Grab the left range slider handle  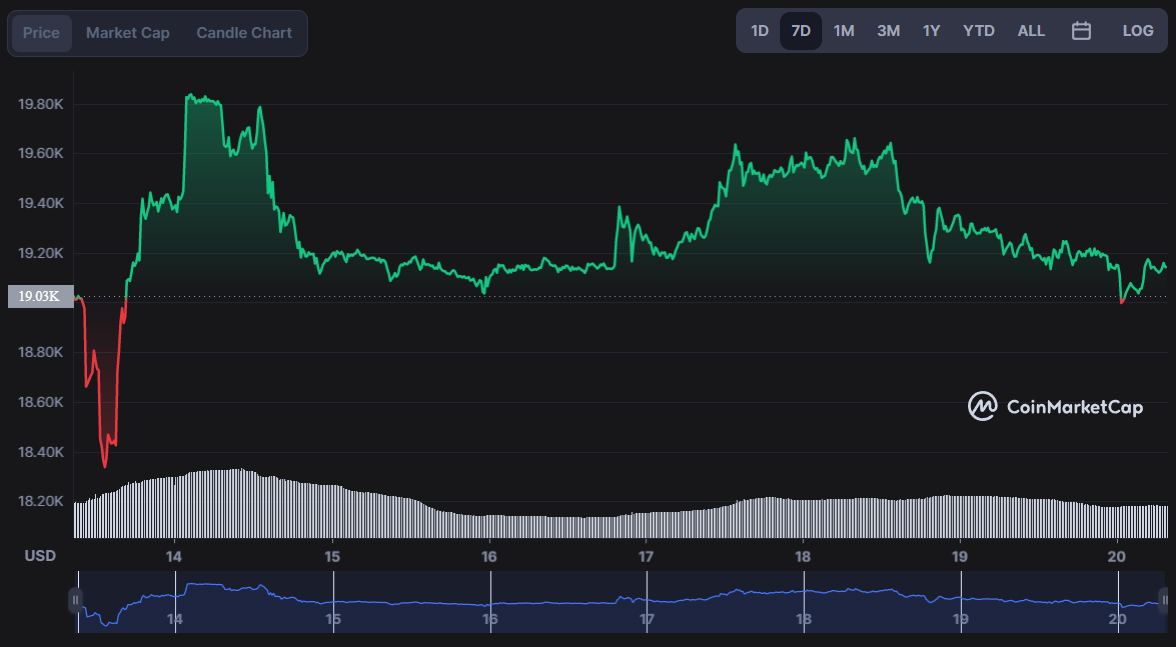click(75, 600)
